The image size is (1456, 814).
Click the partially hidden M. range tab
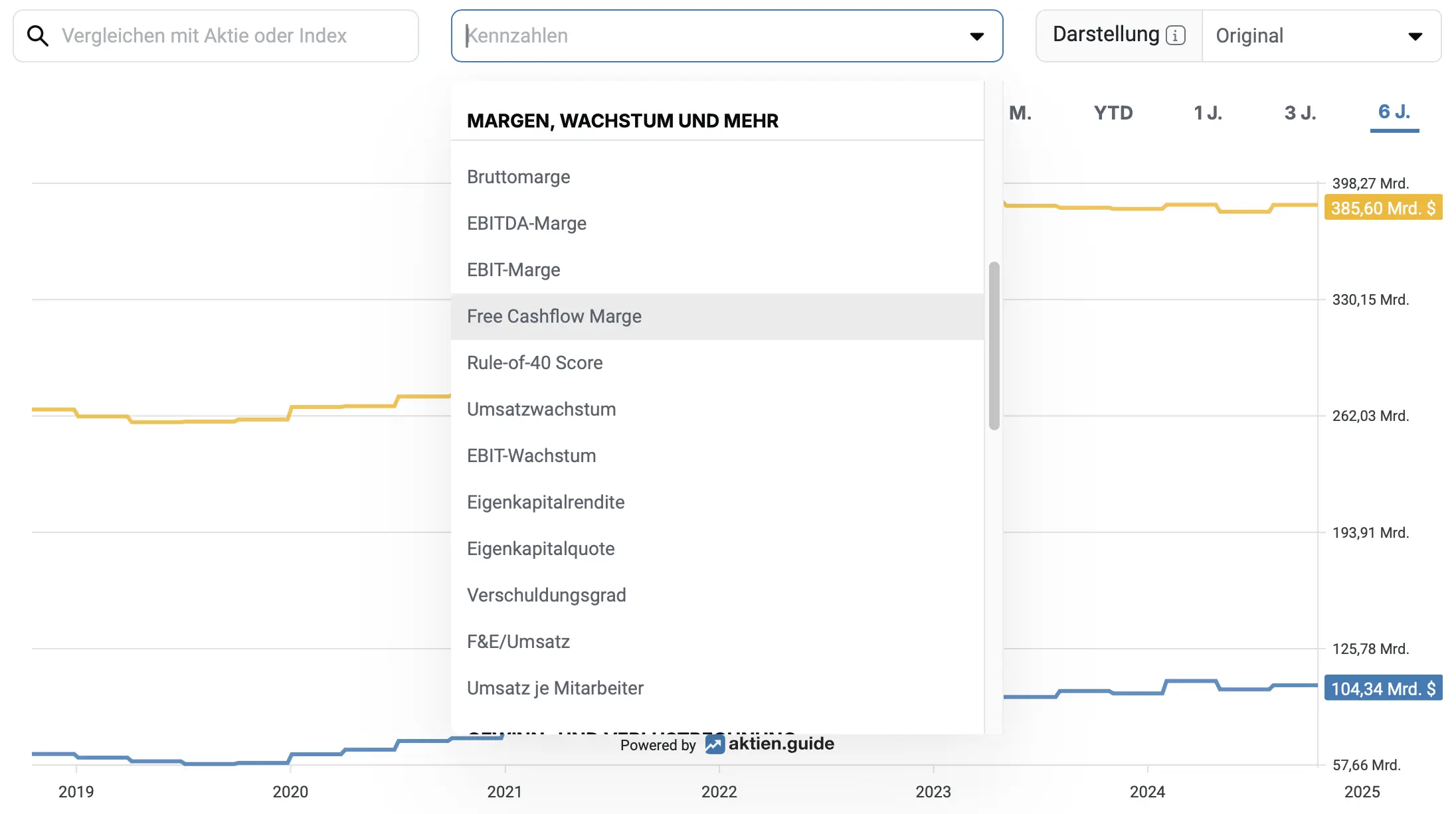[x=1020, y=113]
